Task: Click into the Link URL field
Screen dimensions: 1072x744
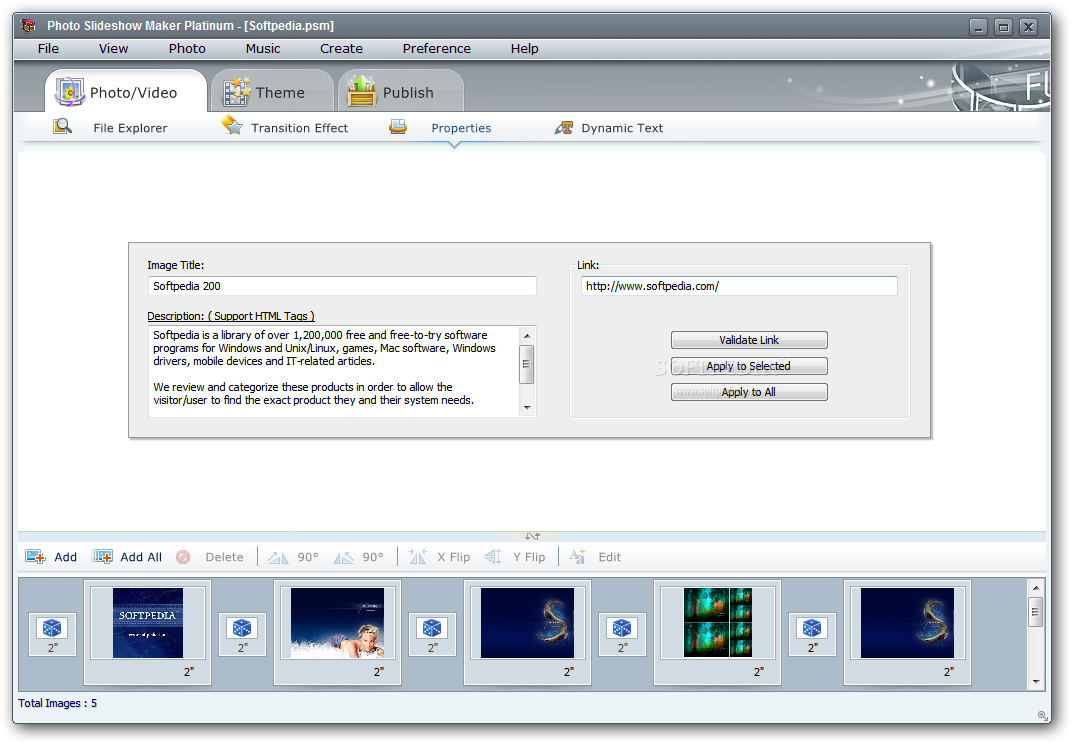Action: pos(739,286)
